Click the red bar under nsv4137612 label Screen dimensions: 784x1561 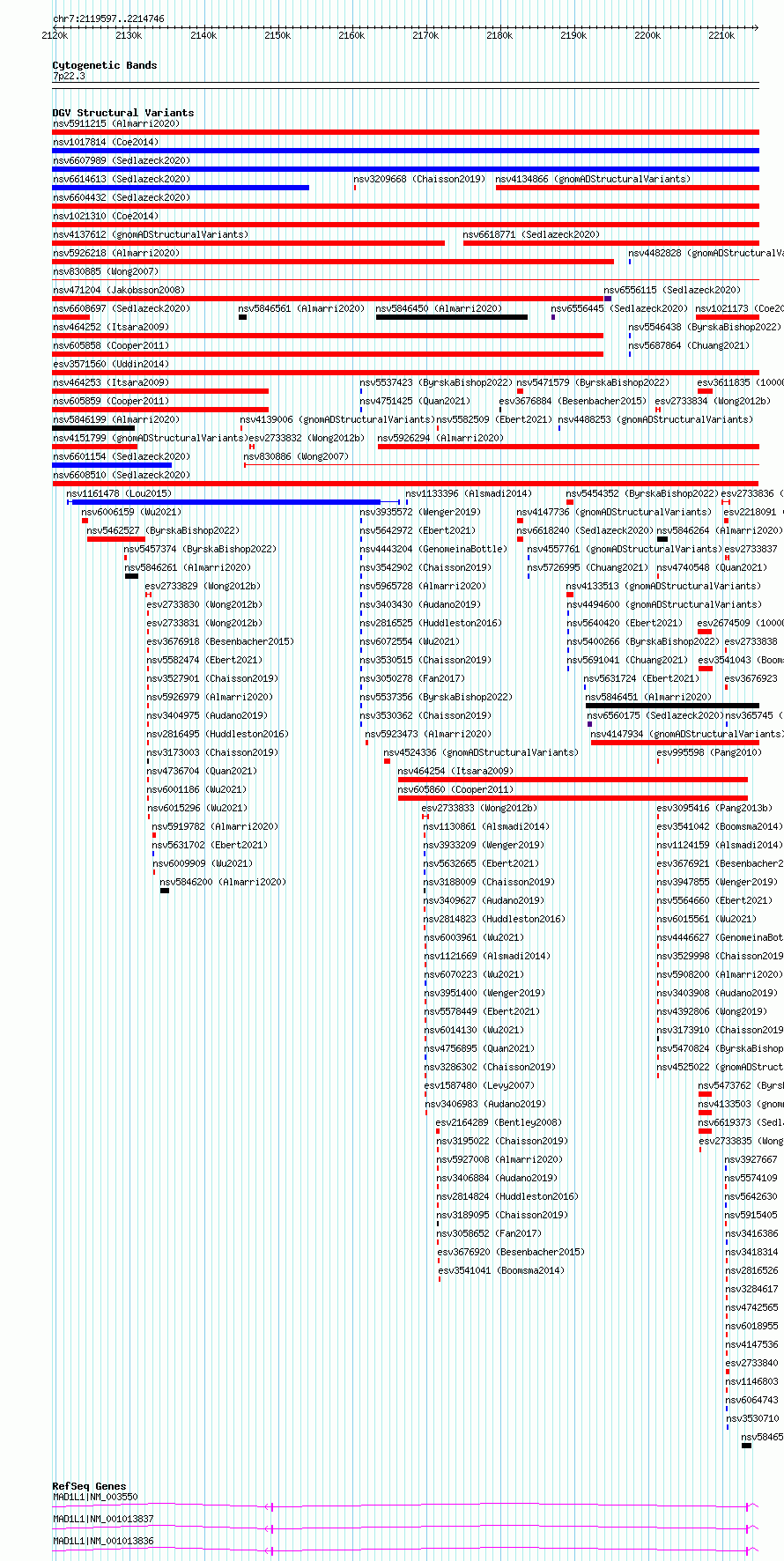tap(248, 243)
